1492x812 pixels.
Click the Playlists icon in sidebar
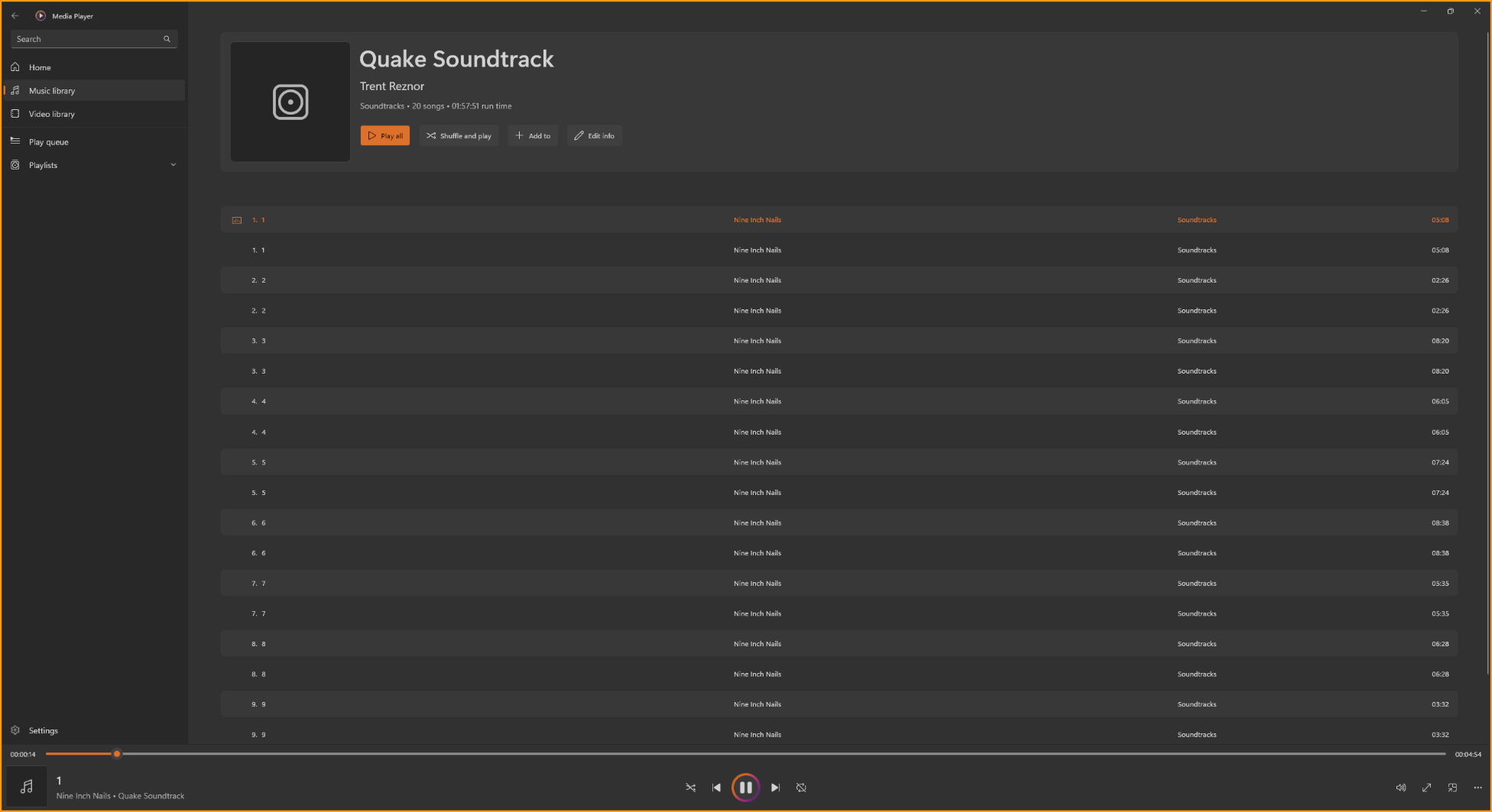coord(15,165)
